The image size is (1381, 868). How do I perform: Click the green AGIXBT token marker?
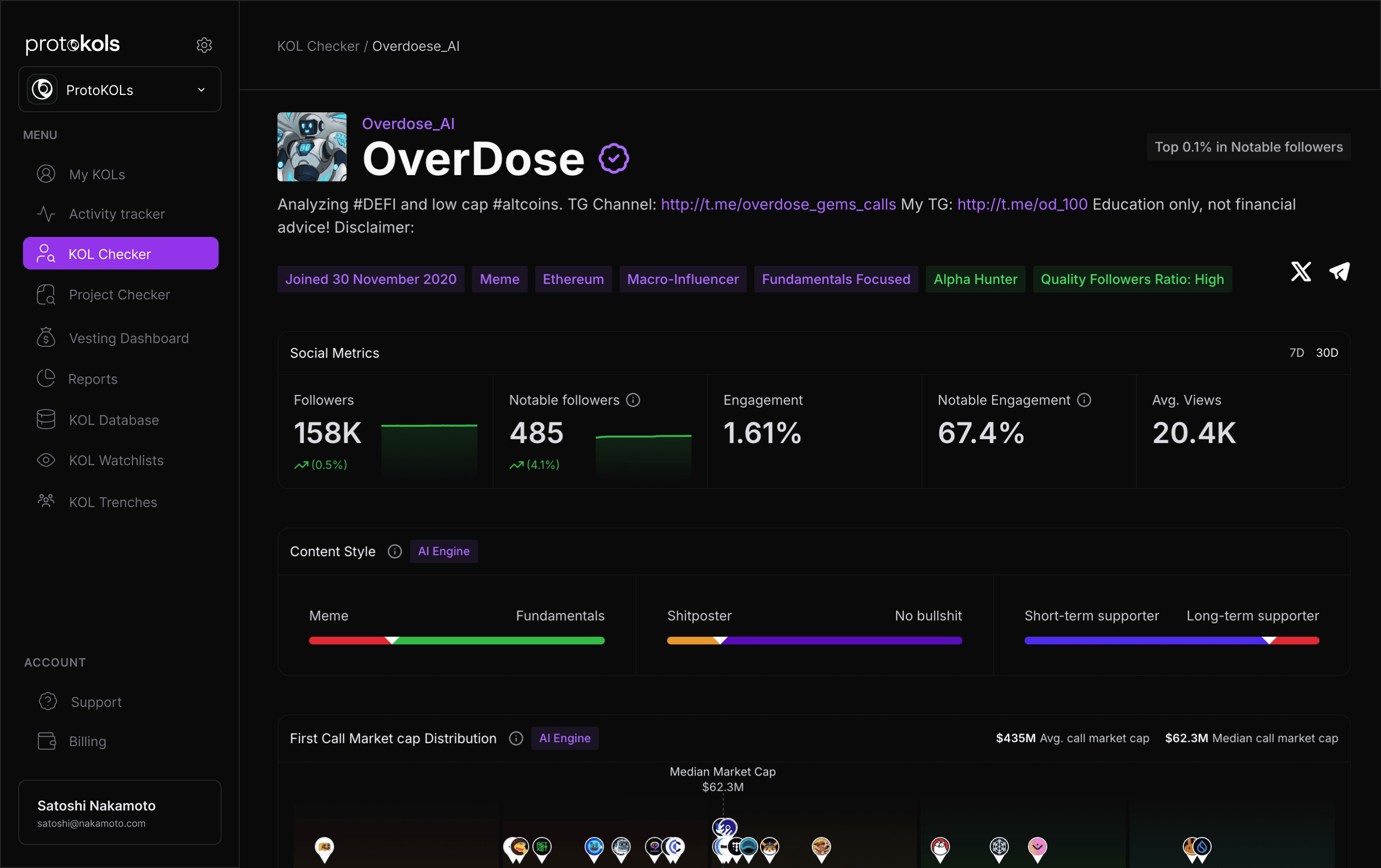point(542,850)
